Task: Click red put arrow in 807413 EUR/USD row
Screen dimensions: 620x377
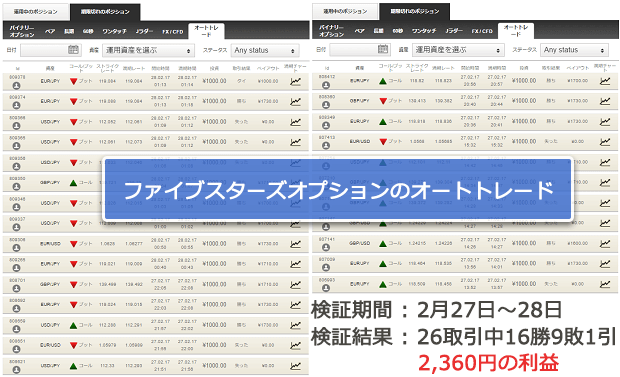Action: point(383,141)
